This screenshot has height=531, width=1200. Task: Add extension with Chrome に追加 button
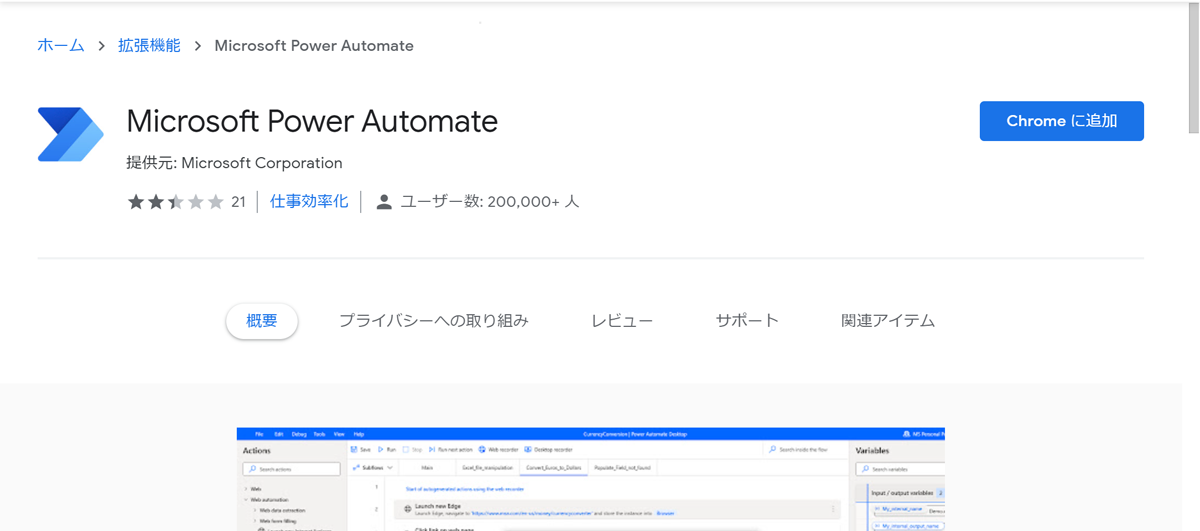pyautogui.click(x=1061, y=121)
